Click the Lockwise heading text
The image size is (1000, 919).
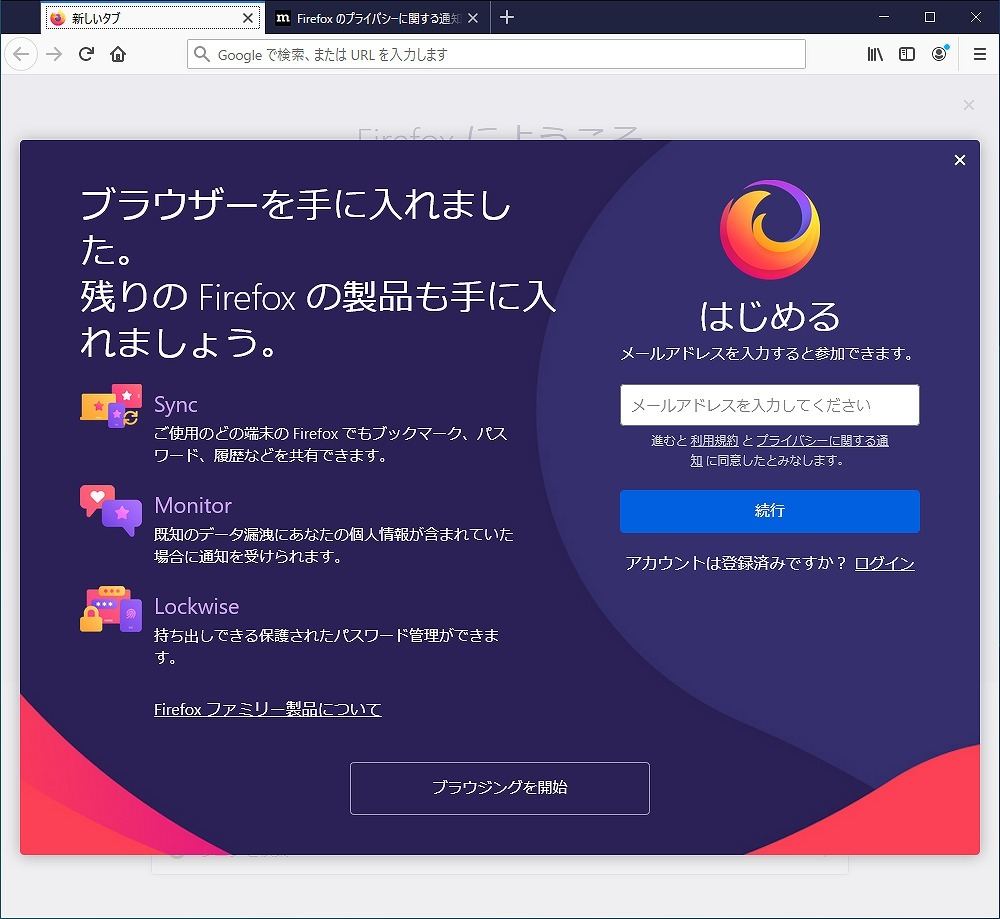click(x=197, y=607)
